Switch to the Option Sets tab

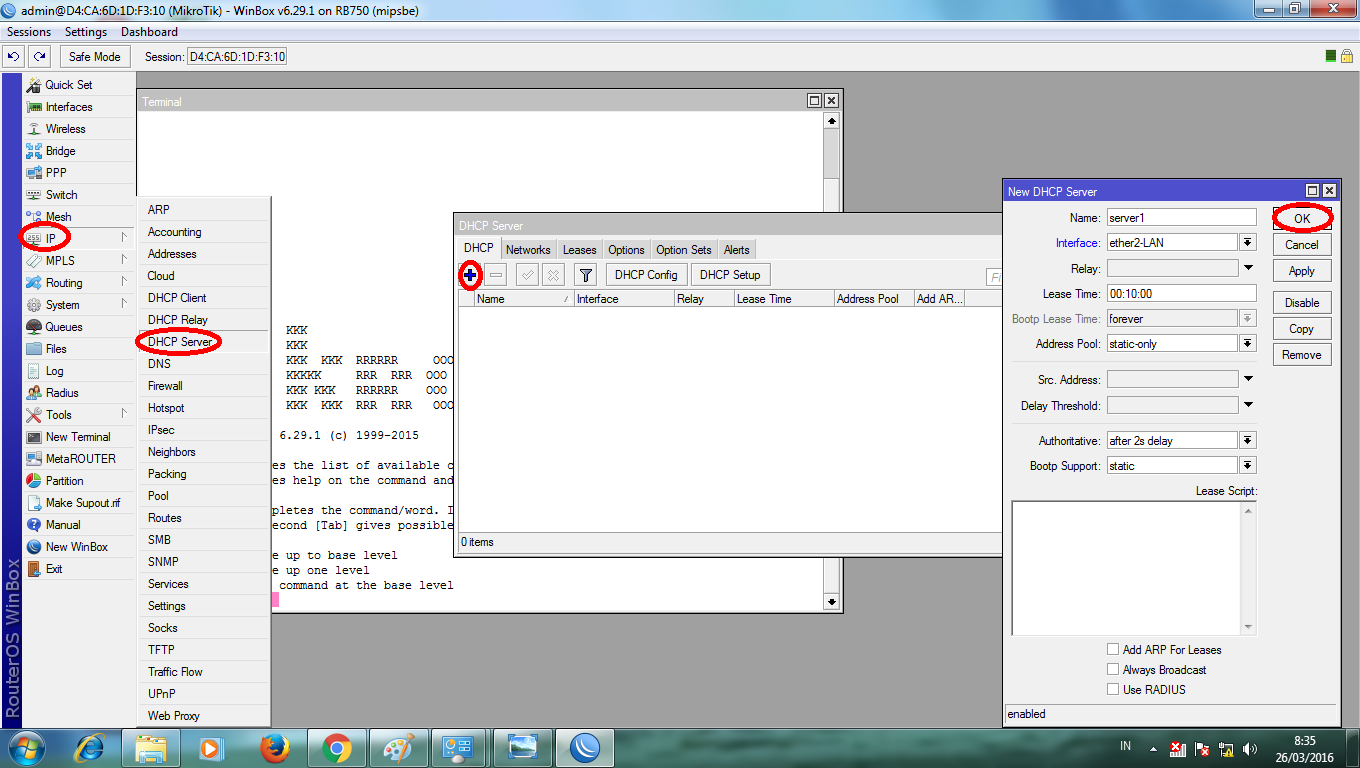coord(684,249)
